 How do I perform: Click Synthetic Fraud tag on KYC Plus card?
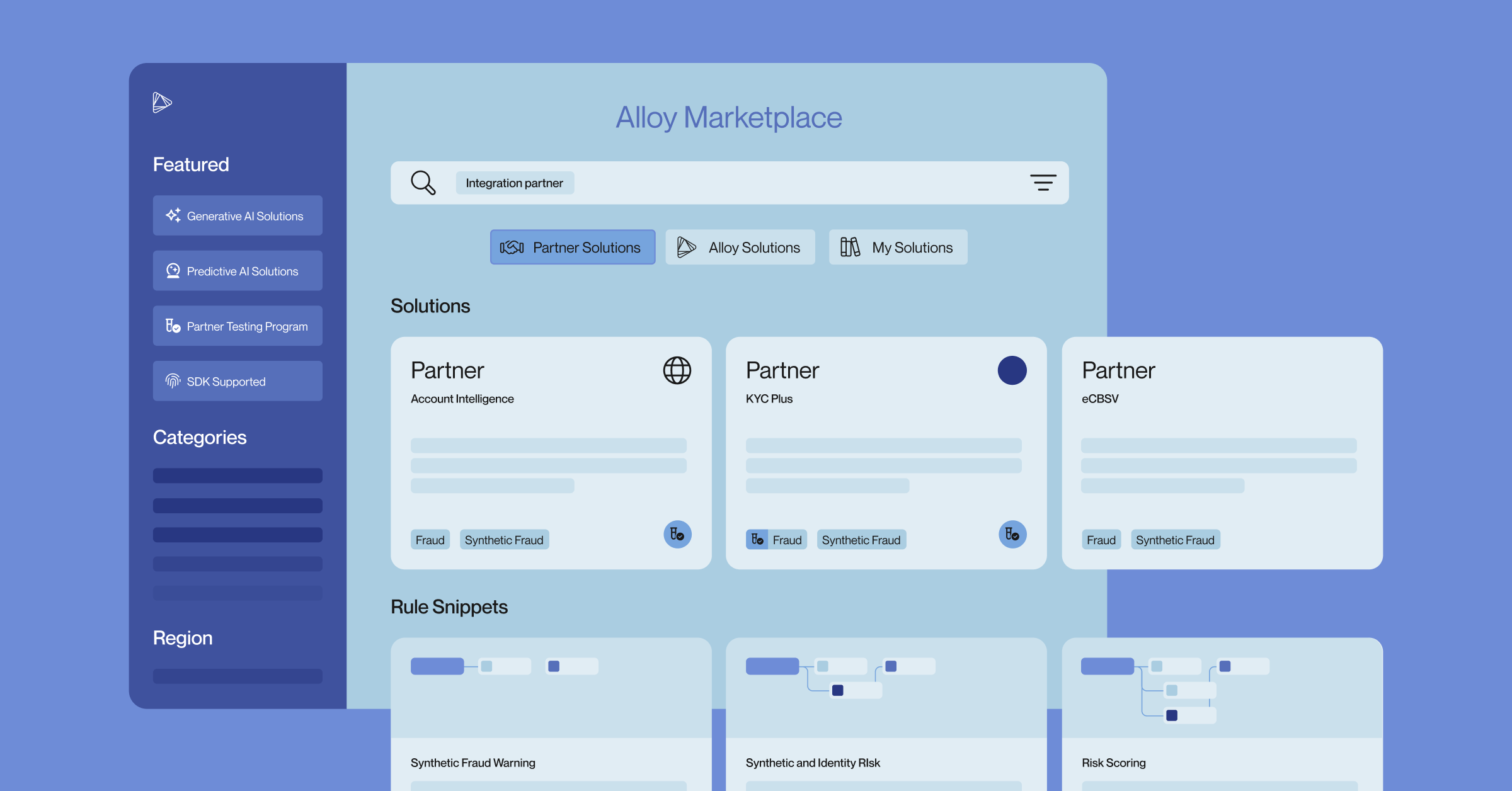pos(861,540)
